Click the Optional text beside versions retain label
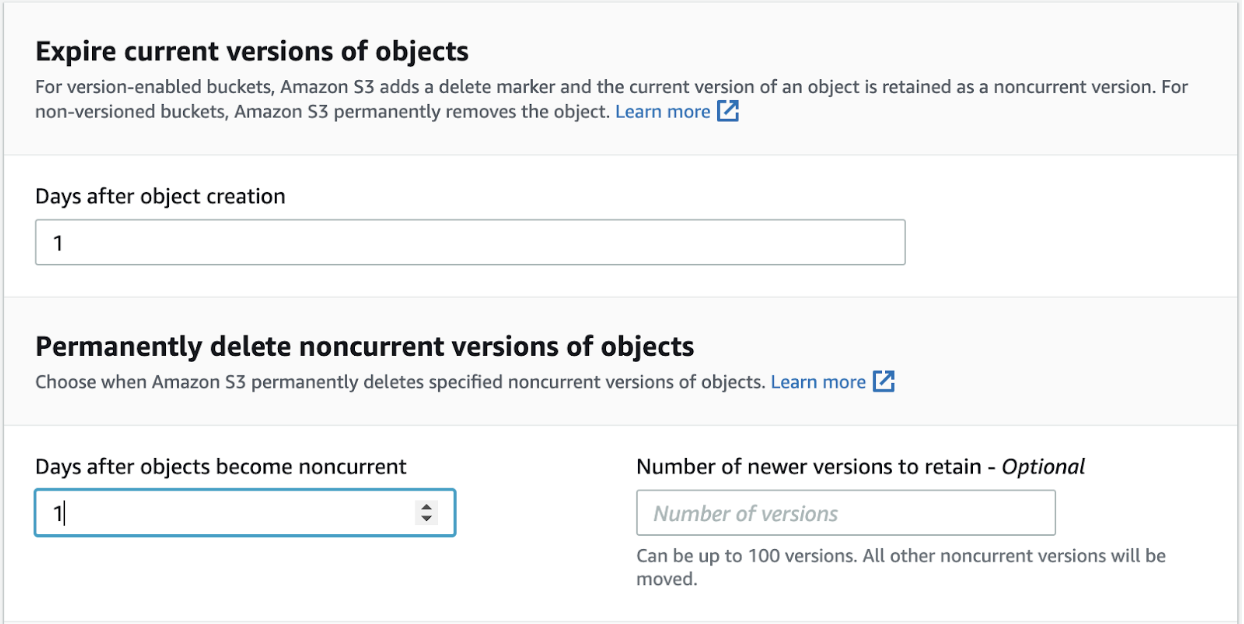Screen dimensions: 1244x624 (1043, 466)
